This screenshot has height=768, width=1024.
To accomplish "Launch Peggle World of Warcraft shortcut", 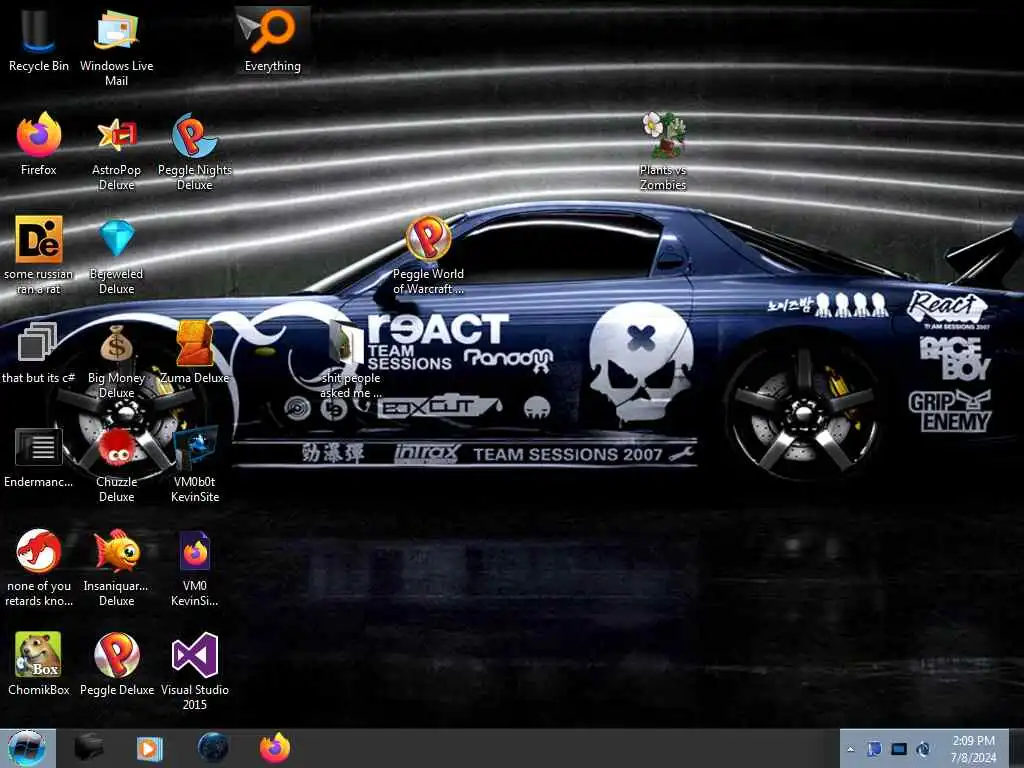I will pyautogui.click(x=428, y=255).
